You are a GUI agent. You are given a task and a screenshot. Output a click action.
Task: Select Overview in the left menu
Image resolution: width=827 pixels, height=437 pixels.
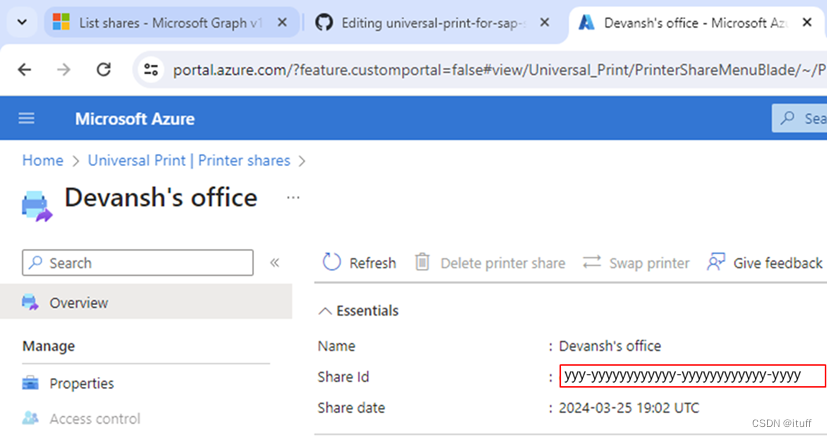(x=146, y=302)
